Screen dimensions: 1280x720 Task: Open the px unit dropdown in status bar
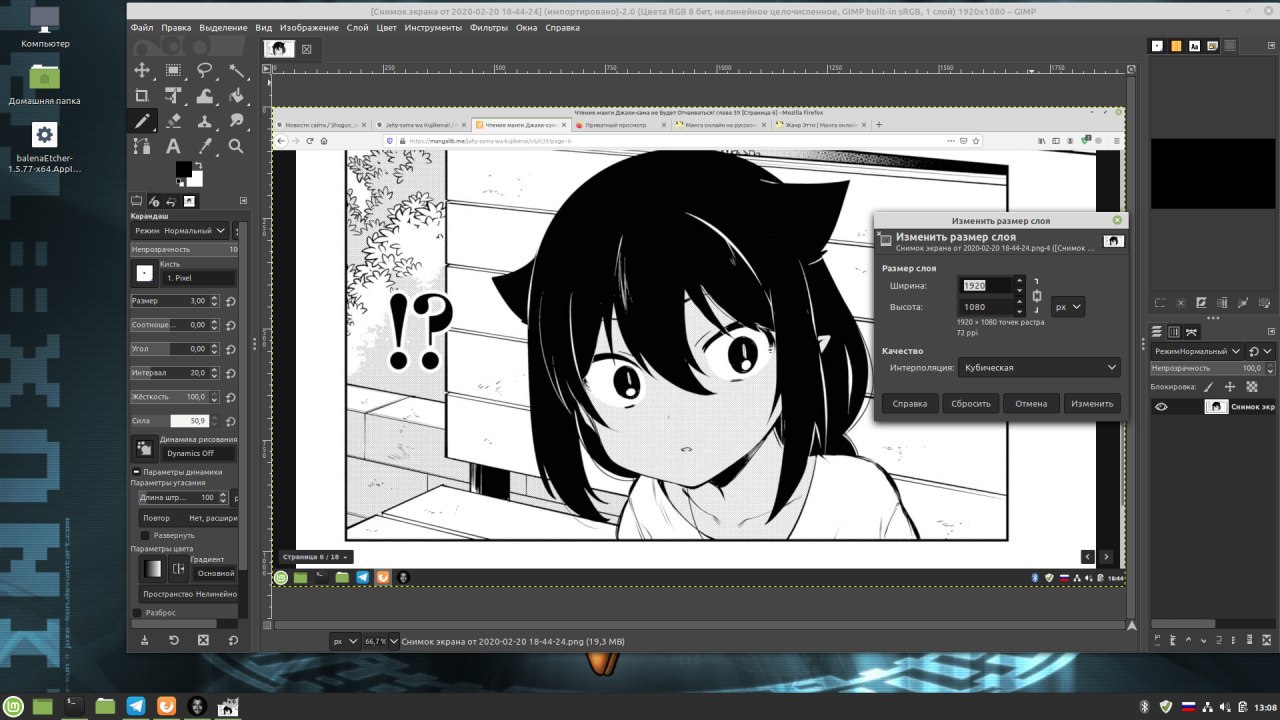[344, 641]
